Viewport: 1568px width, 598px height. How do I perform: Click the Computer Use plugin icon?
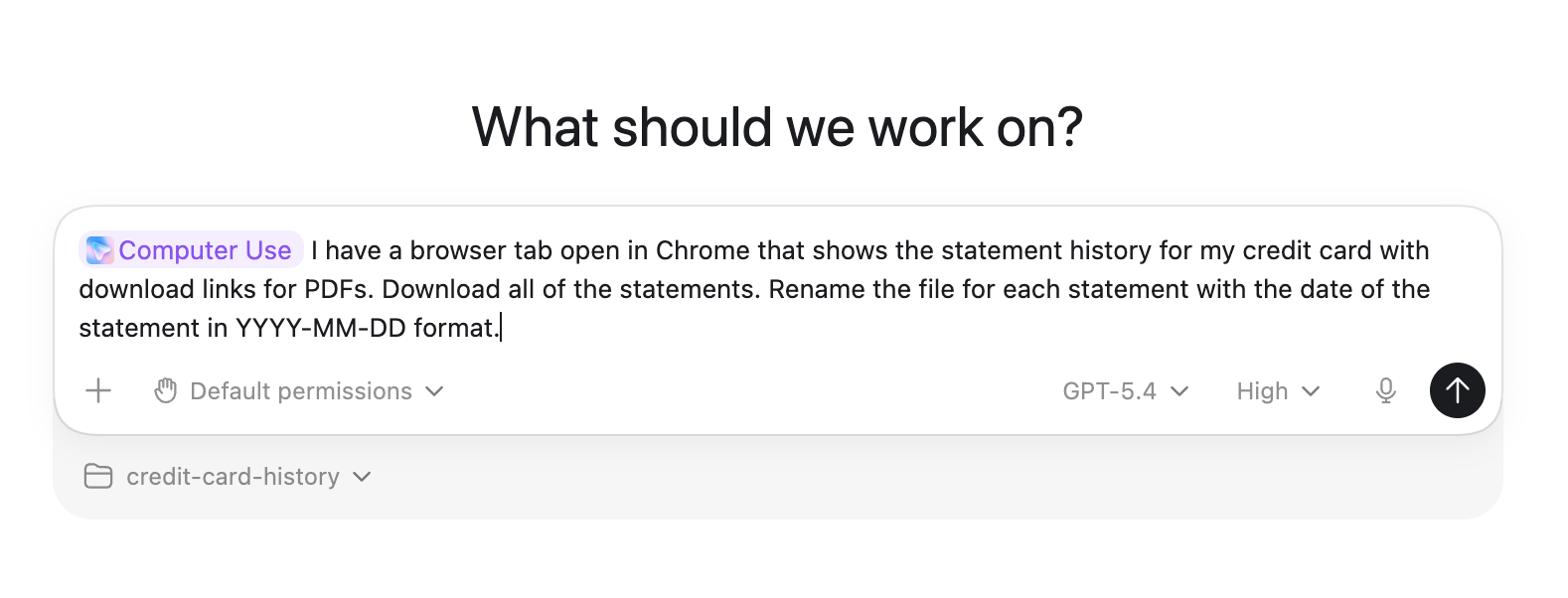(99, 250)
